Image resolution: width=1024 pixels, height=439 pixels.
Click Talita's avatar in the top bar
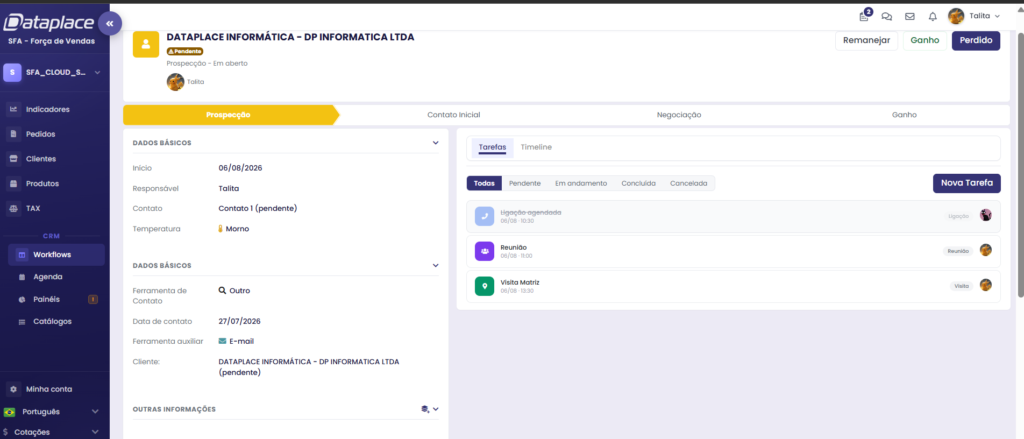tap(956, 16)
